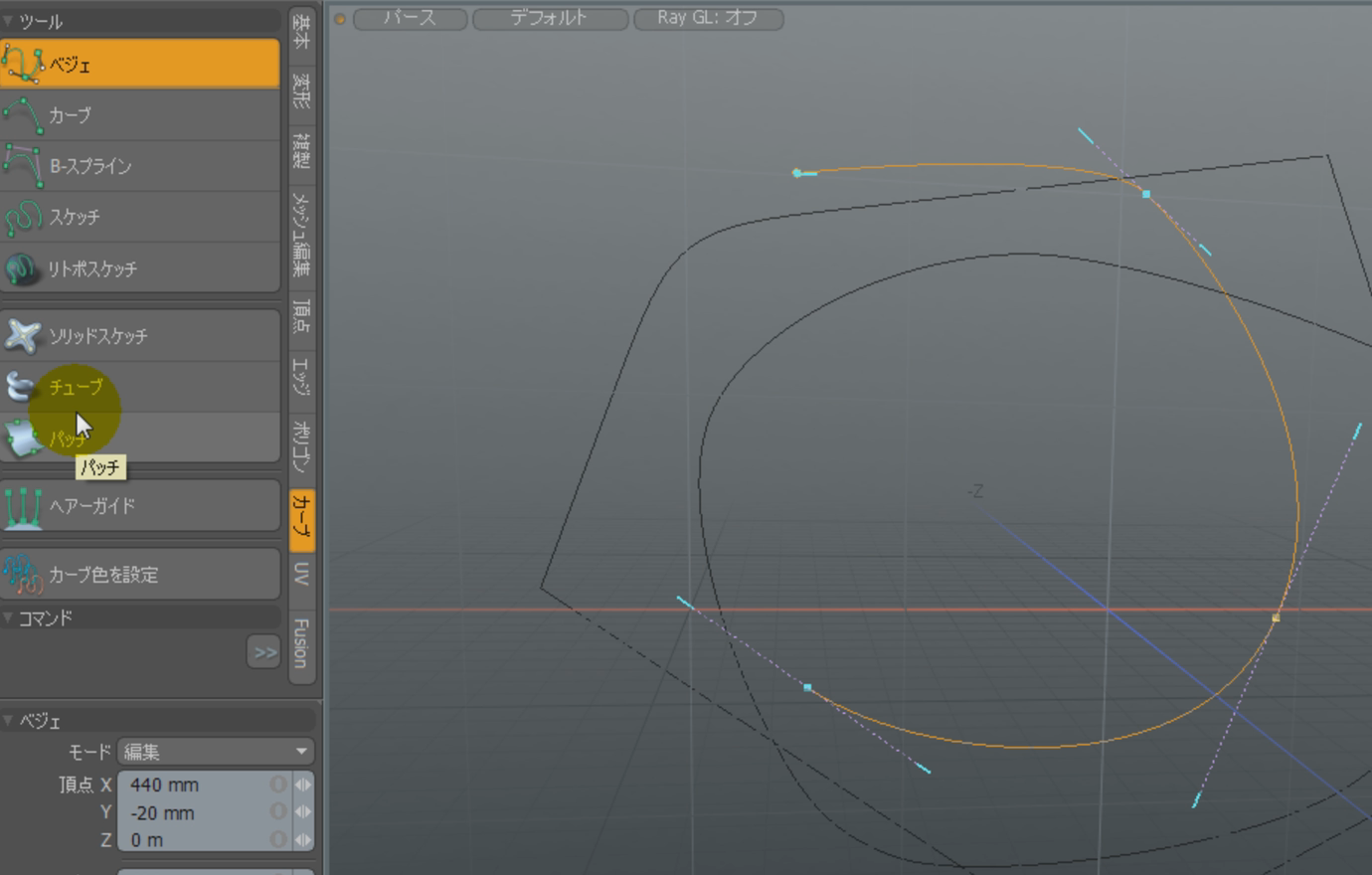Select the チューブ tube tool icon
Screen dimensions: 1372x875
pyautogui.click(x=20, y=387)
